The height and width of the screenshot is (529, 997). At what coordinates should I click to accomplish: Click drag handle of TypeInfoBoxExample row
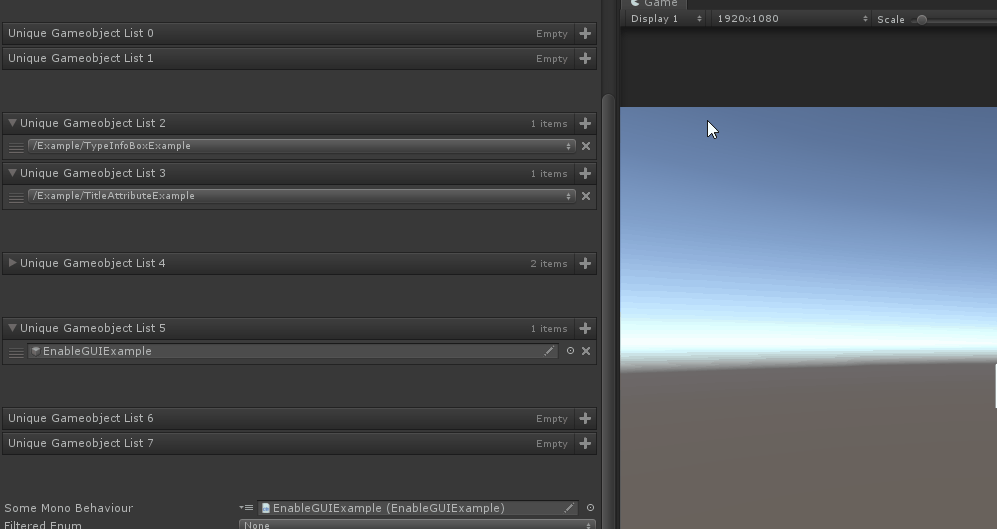tap(17, 147)
